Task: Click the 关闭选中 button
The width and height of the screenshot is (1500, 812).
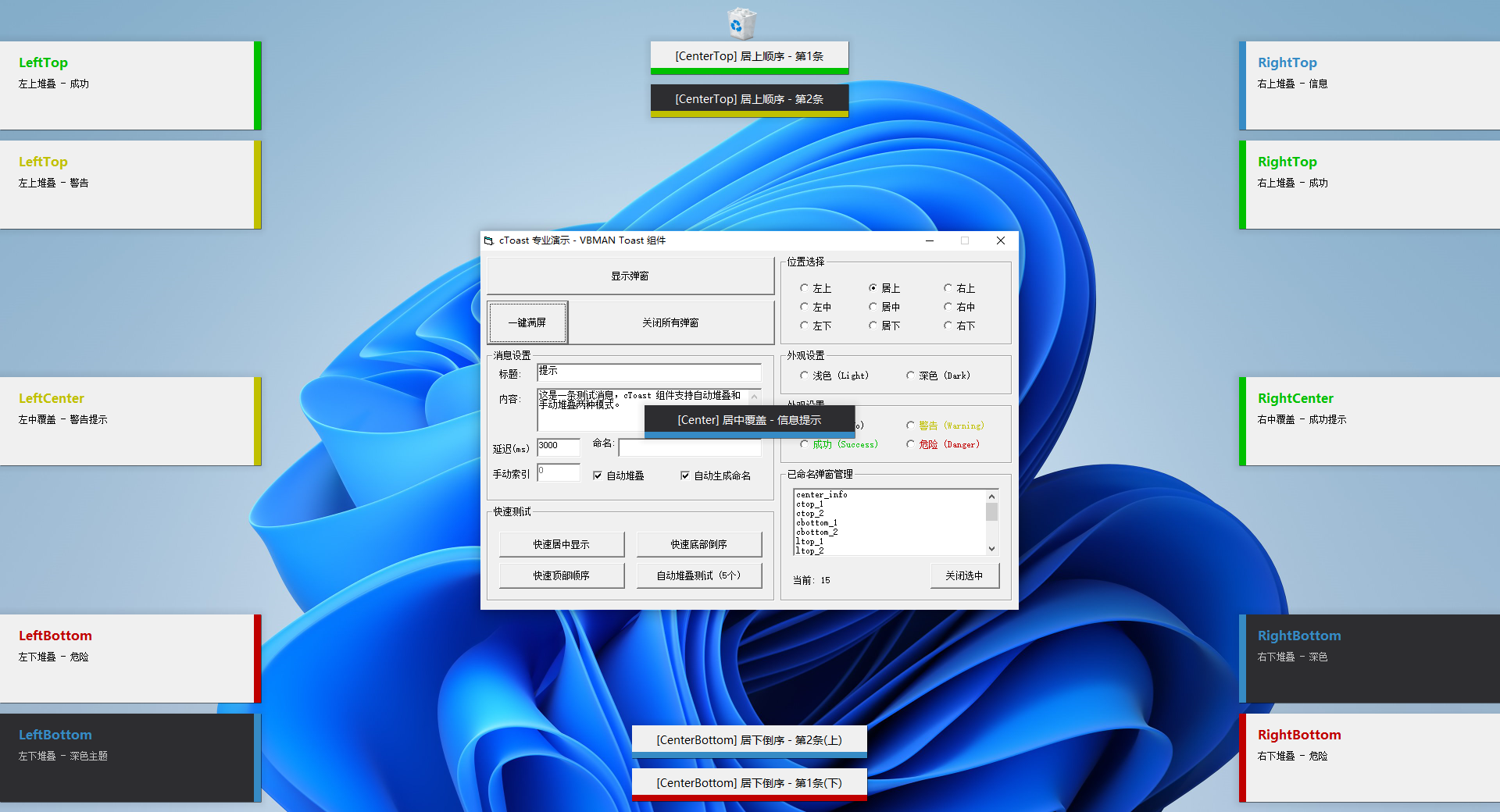Action: click(x=964, y=575)
